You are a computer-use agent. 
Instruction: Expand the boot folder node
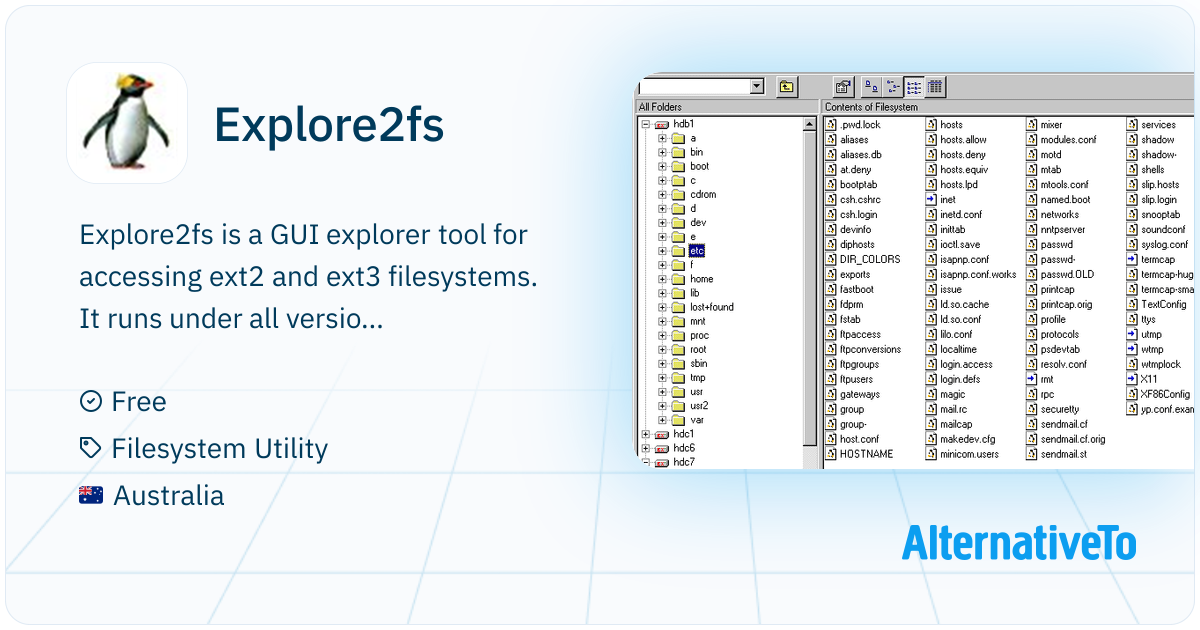point(662,166)
